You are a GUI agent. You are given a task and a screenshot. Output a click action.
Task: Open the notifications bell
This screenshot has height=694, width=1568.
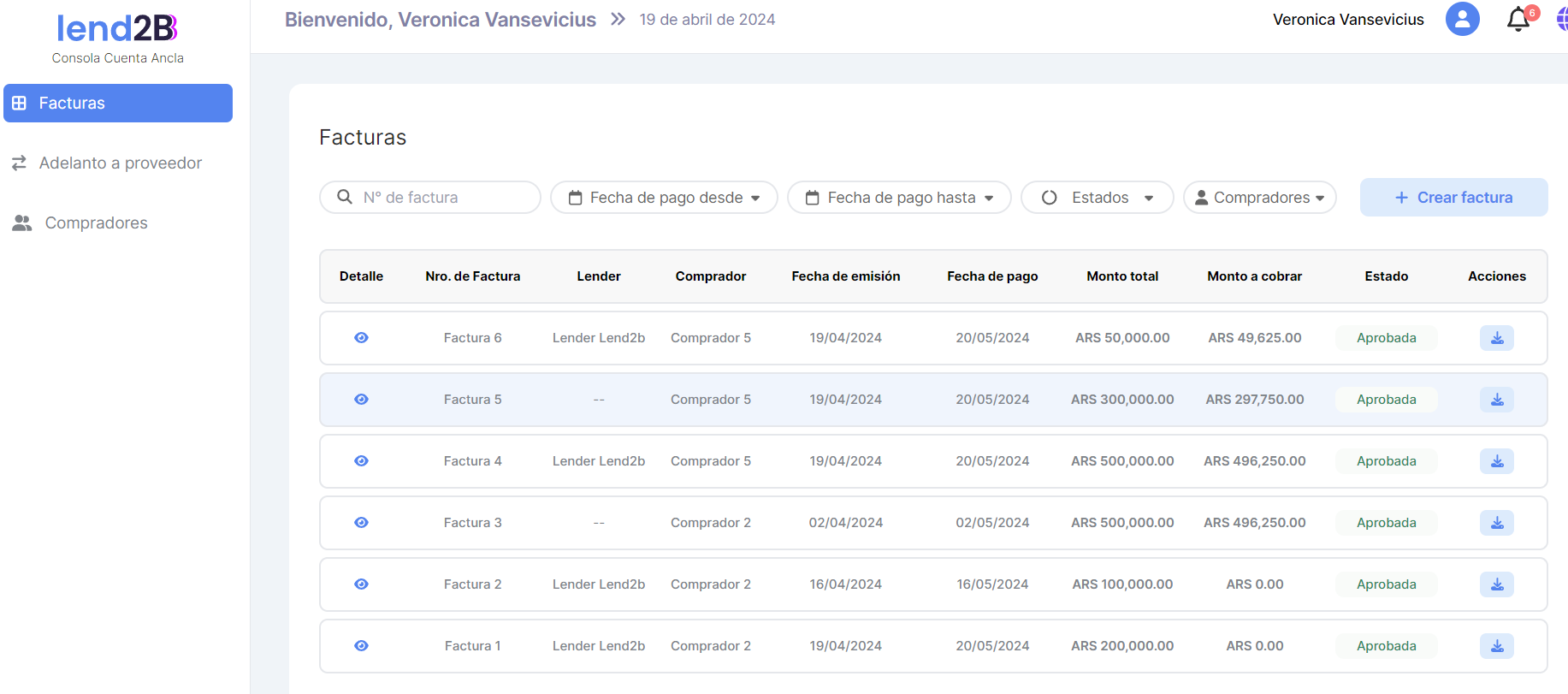(x=1518, y=20)
